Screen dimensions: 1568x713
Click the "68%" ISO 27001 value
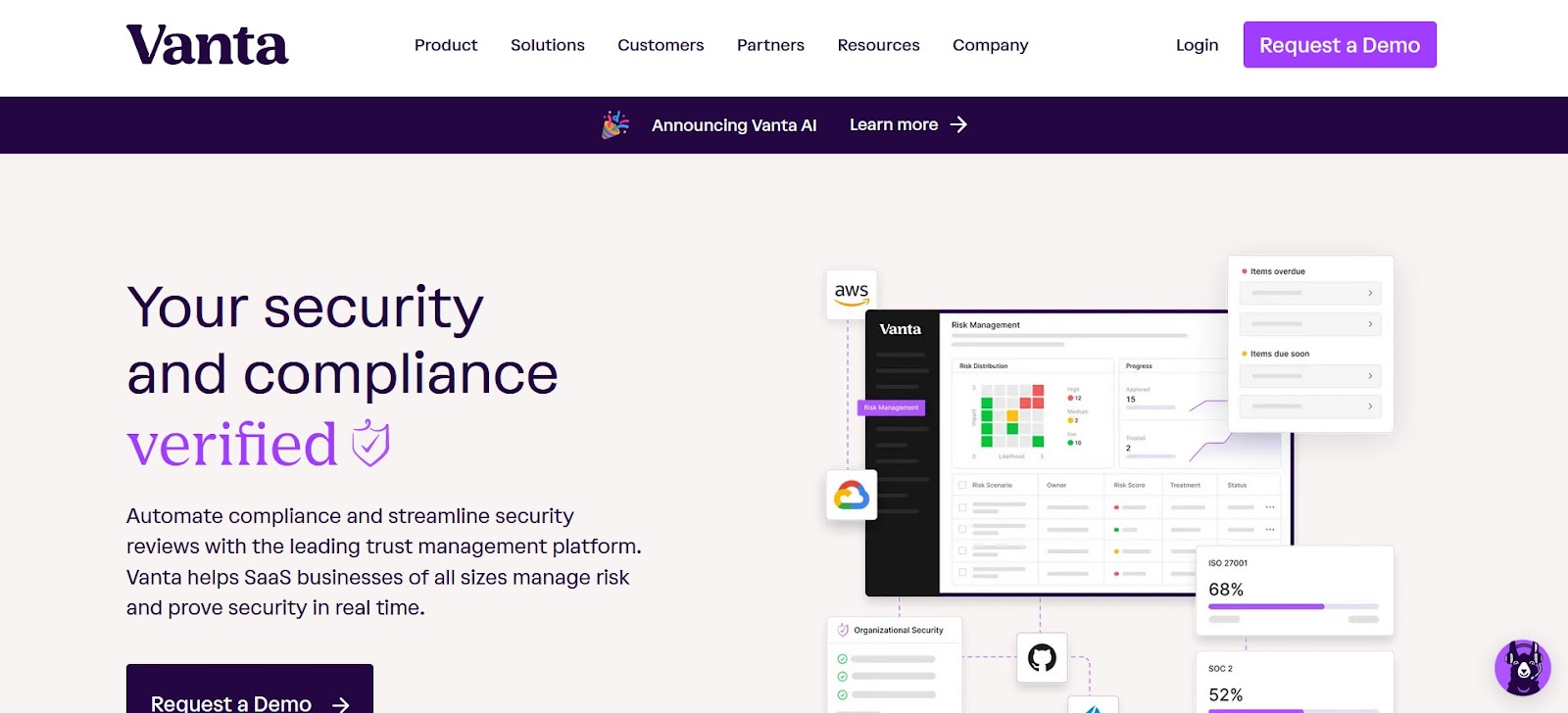[x=1226, y=590]
